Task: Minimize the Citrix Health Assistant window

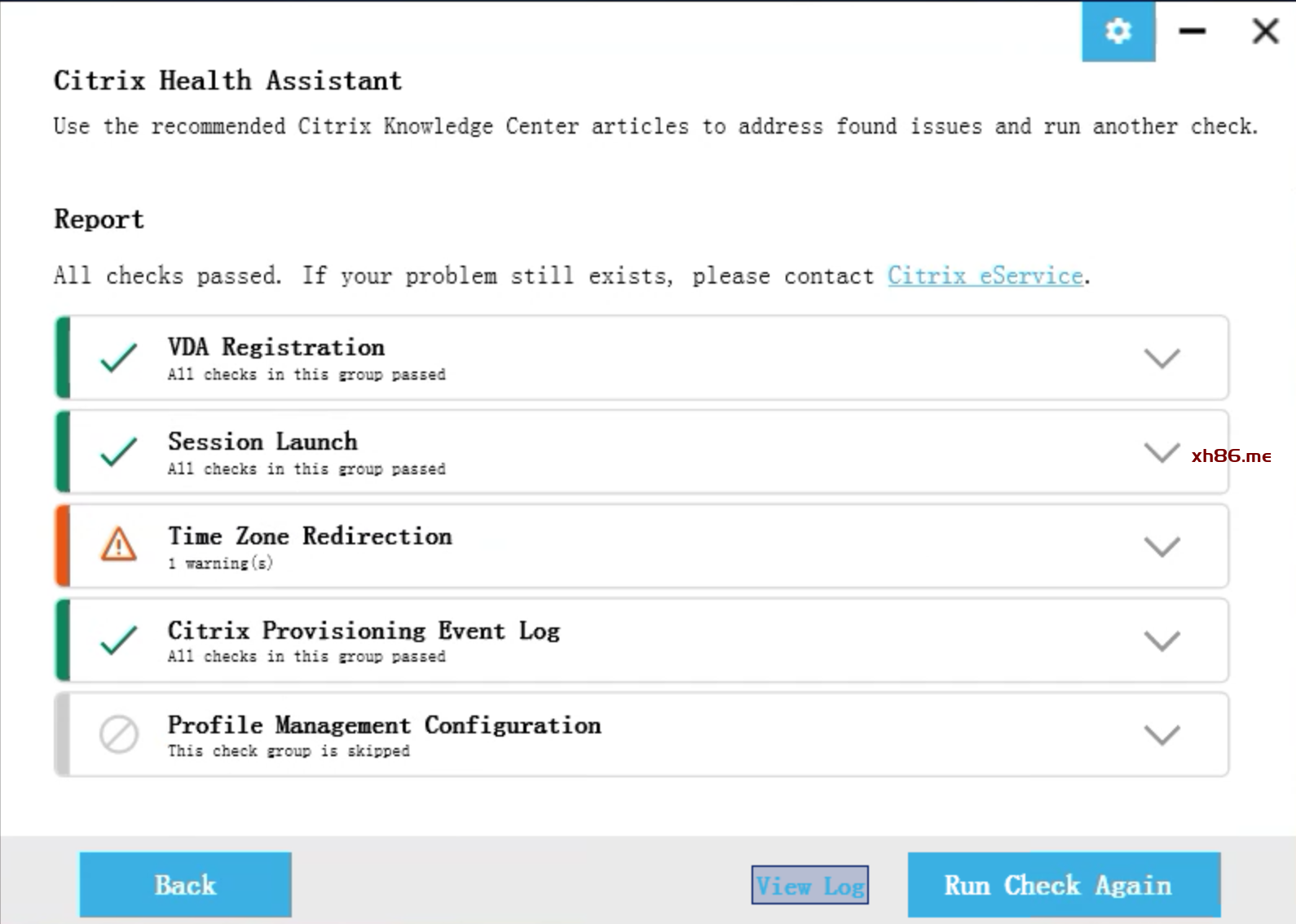Action: tap(1192, 31)
